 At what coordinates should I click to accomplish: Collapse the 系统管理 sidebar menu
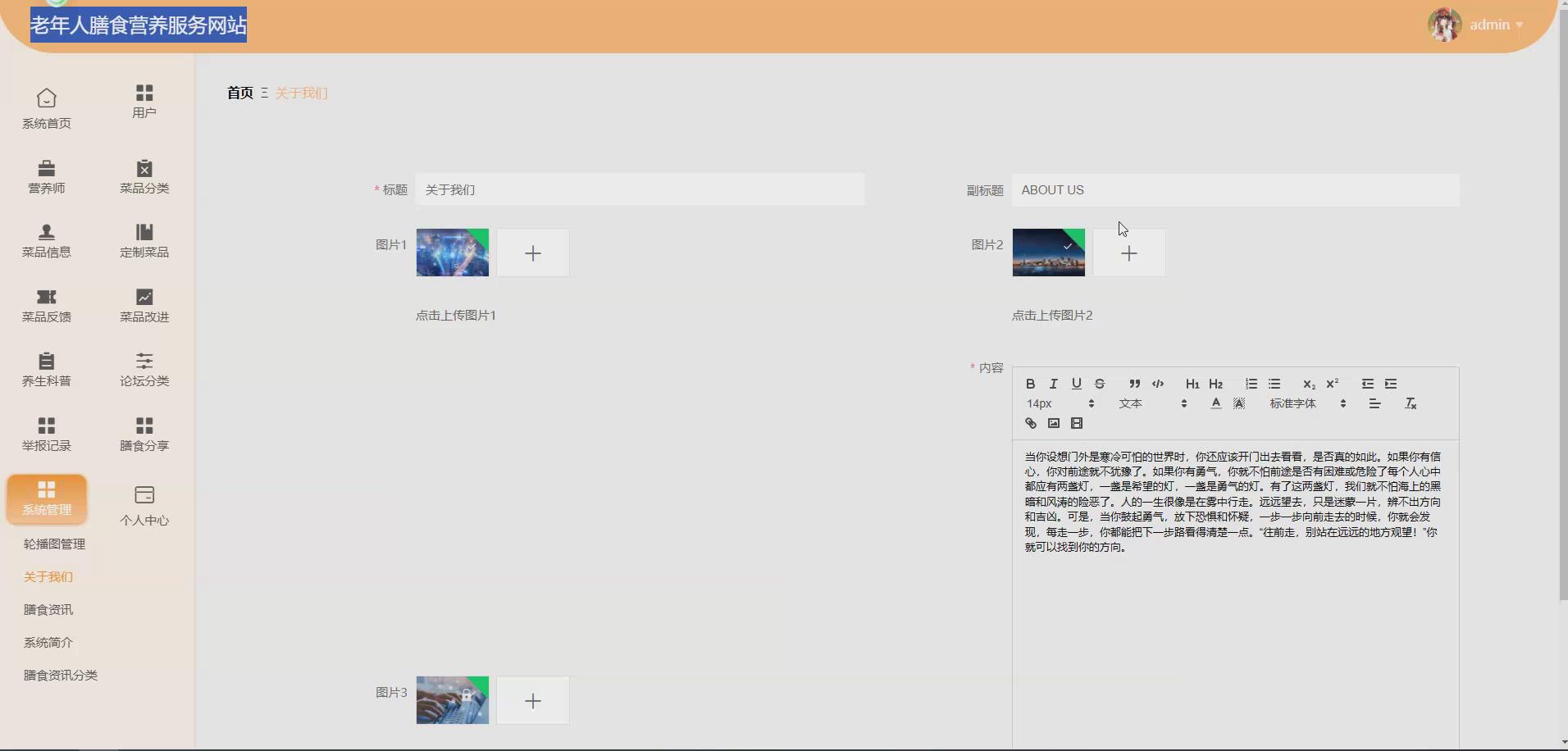point(47,498)
